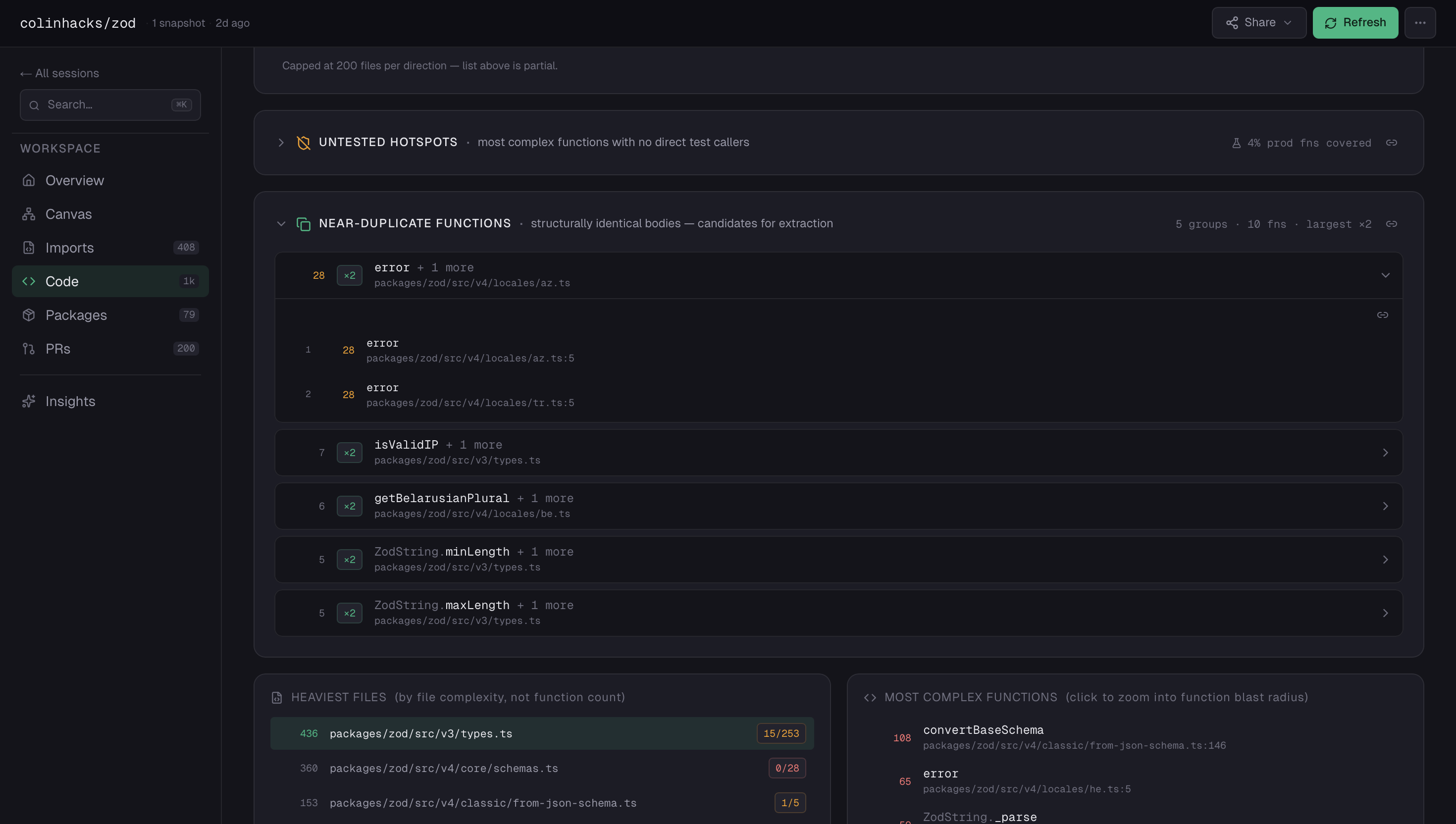Expand the ZodString.maxLength duplicate group
1456x824 pixels.
(838, 613)
